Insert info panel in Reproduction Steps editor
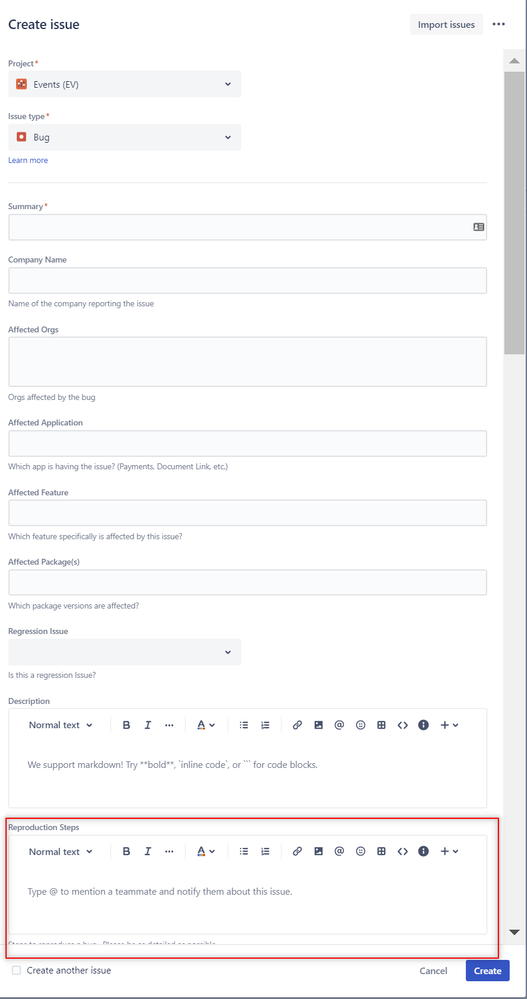Viewport: 527px width, 999px height. click(423, 851)
